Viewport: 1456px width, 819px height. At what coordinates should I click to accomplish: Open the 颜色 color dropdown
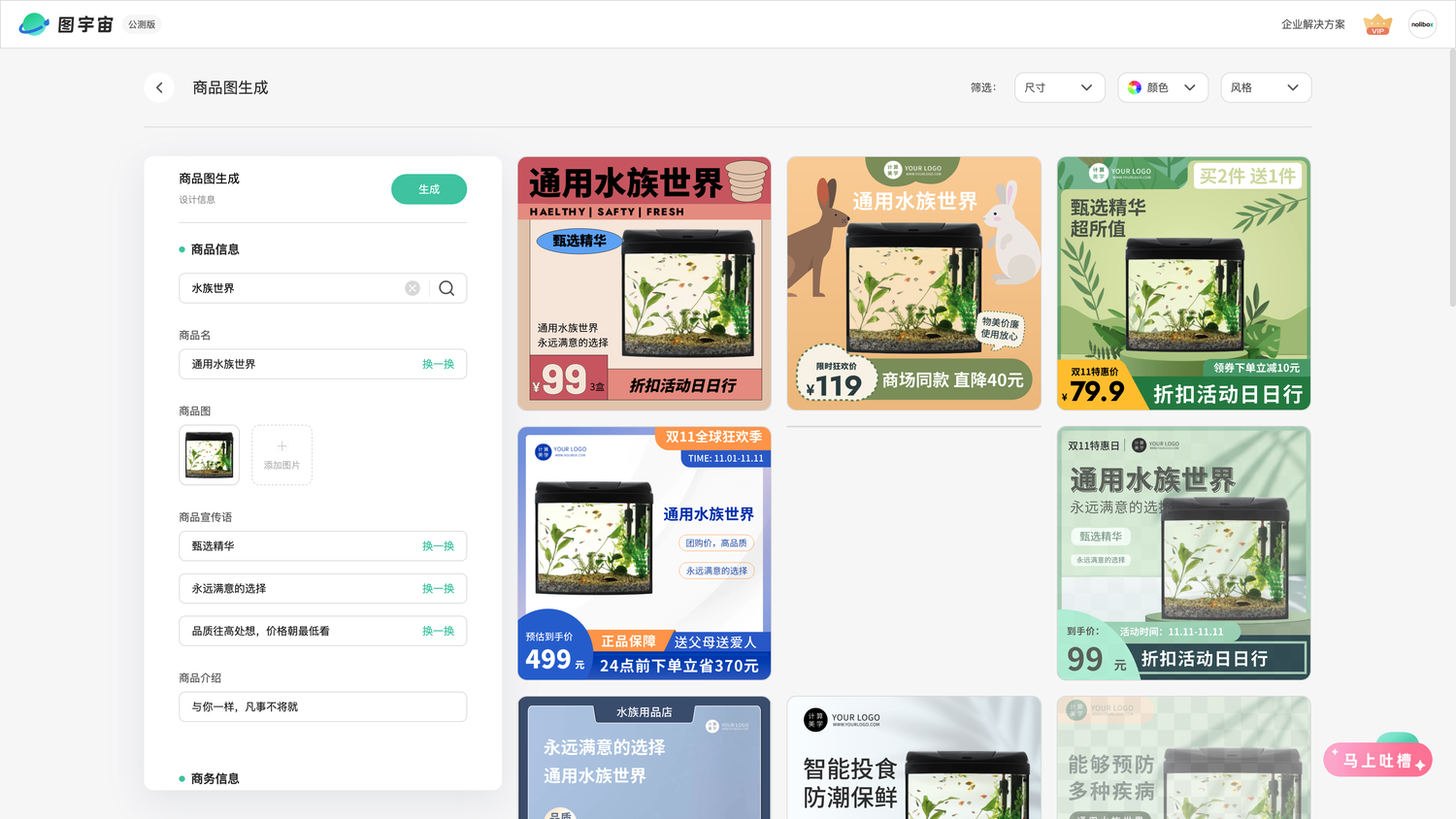(x=1163, y=87)
